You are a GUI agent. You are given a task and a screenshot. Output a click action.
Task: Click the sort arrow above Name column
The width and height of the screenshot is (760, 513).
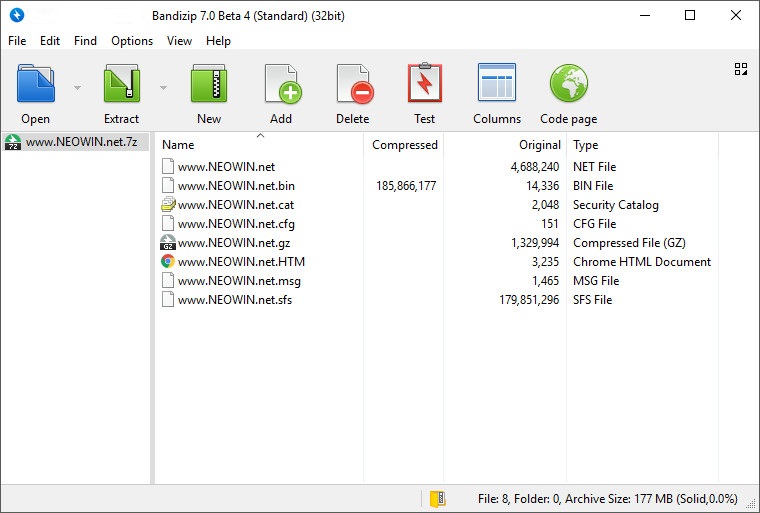point(260,135)
